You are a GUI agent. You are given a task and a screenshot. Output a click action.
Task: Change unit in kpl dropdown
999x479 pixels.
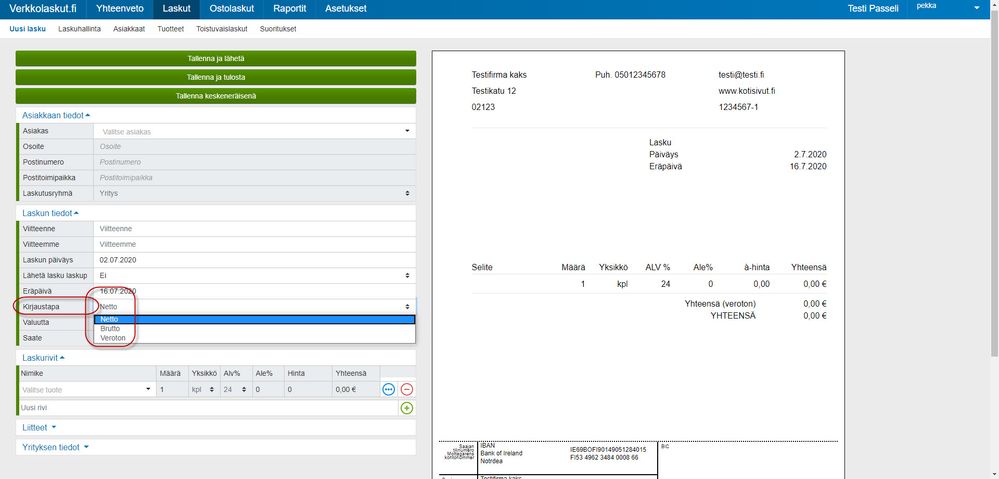[x=203, y=389]
